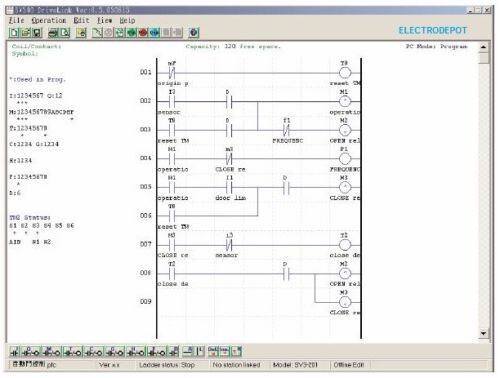
Task: Select the vertical line drawing tool
Action: [x=200, y=351]
